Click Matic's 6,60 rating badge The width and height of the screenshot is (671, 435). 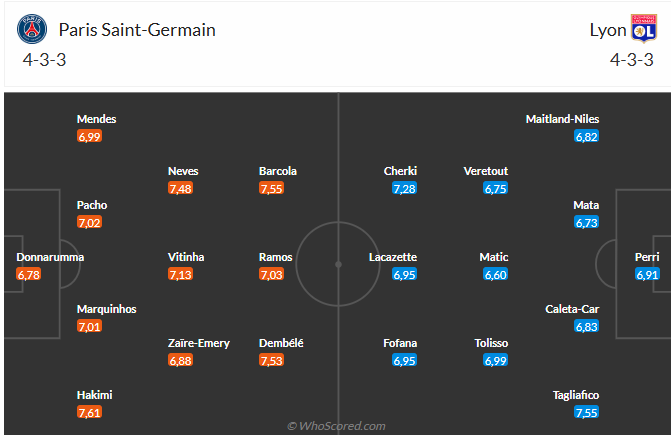[496, 274]
